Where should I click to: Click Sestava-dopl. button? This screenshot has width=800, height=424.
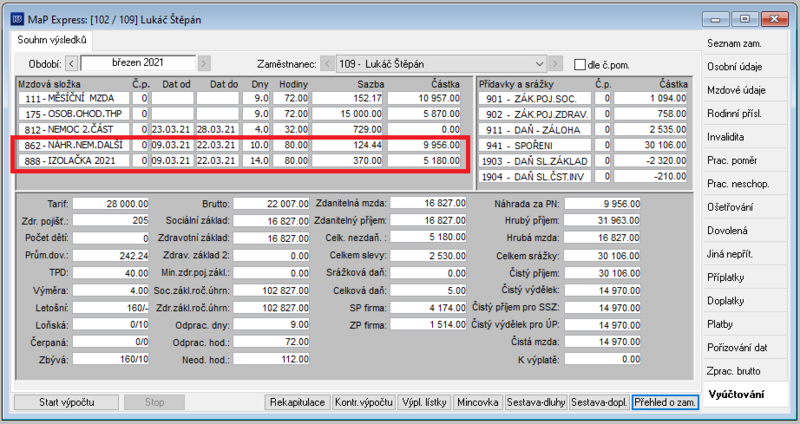coord(599,402)
